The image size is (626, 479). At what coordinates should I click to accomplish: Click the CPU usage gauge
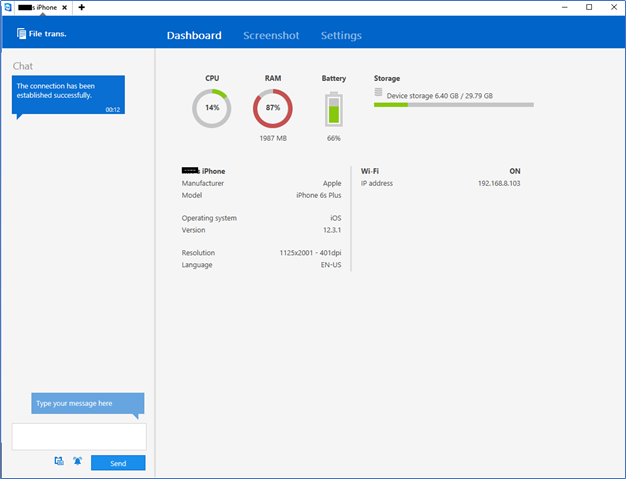(x=212, y=108)
